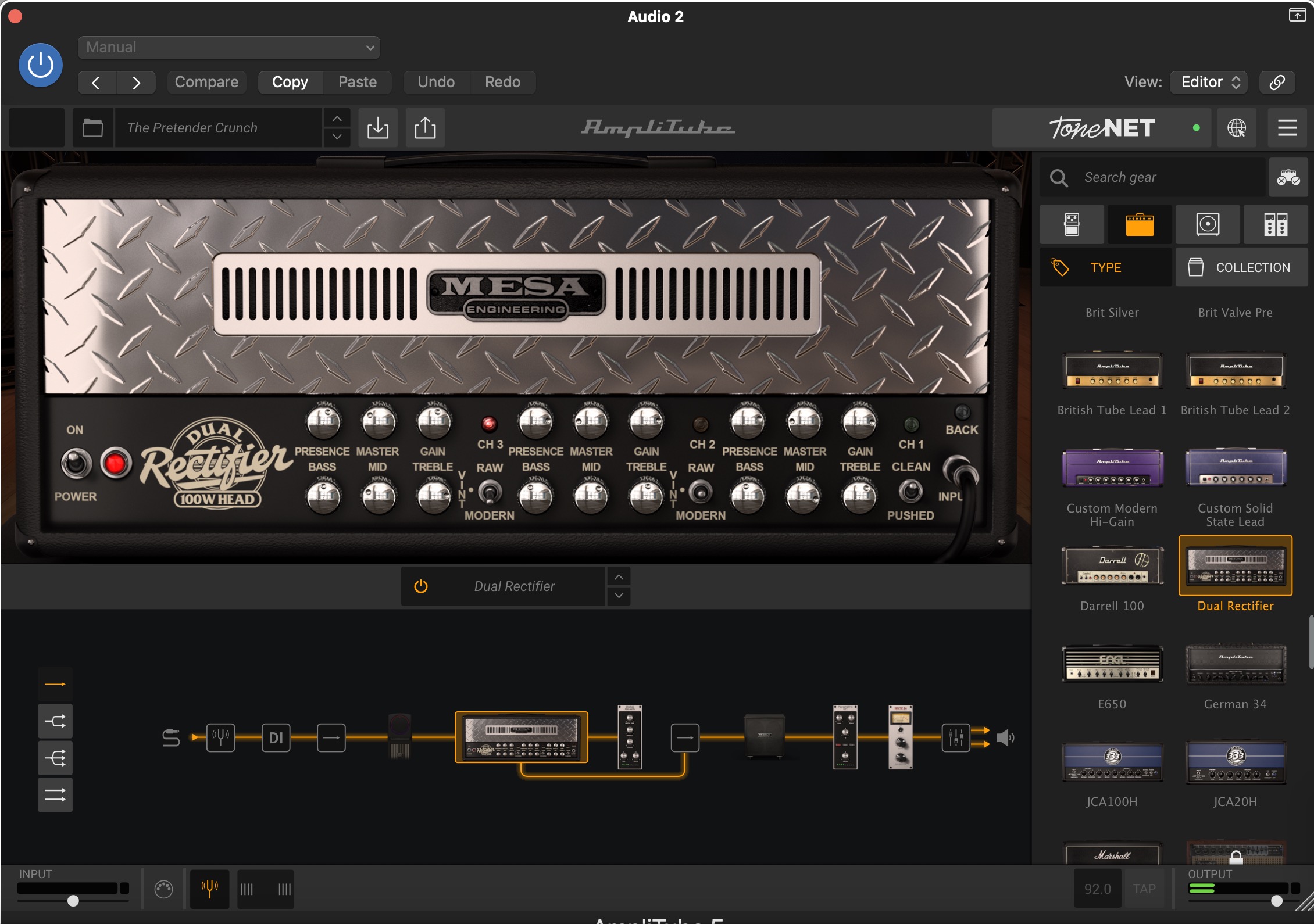Click the DI block in chain
This screenshot has height=924, width=1314.
coord(276,738)
